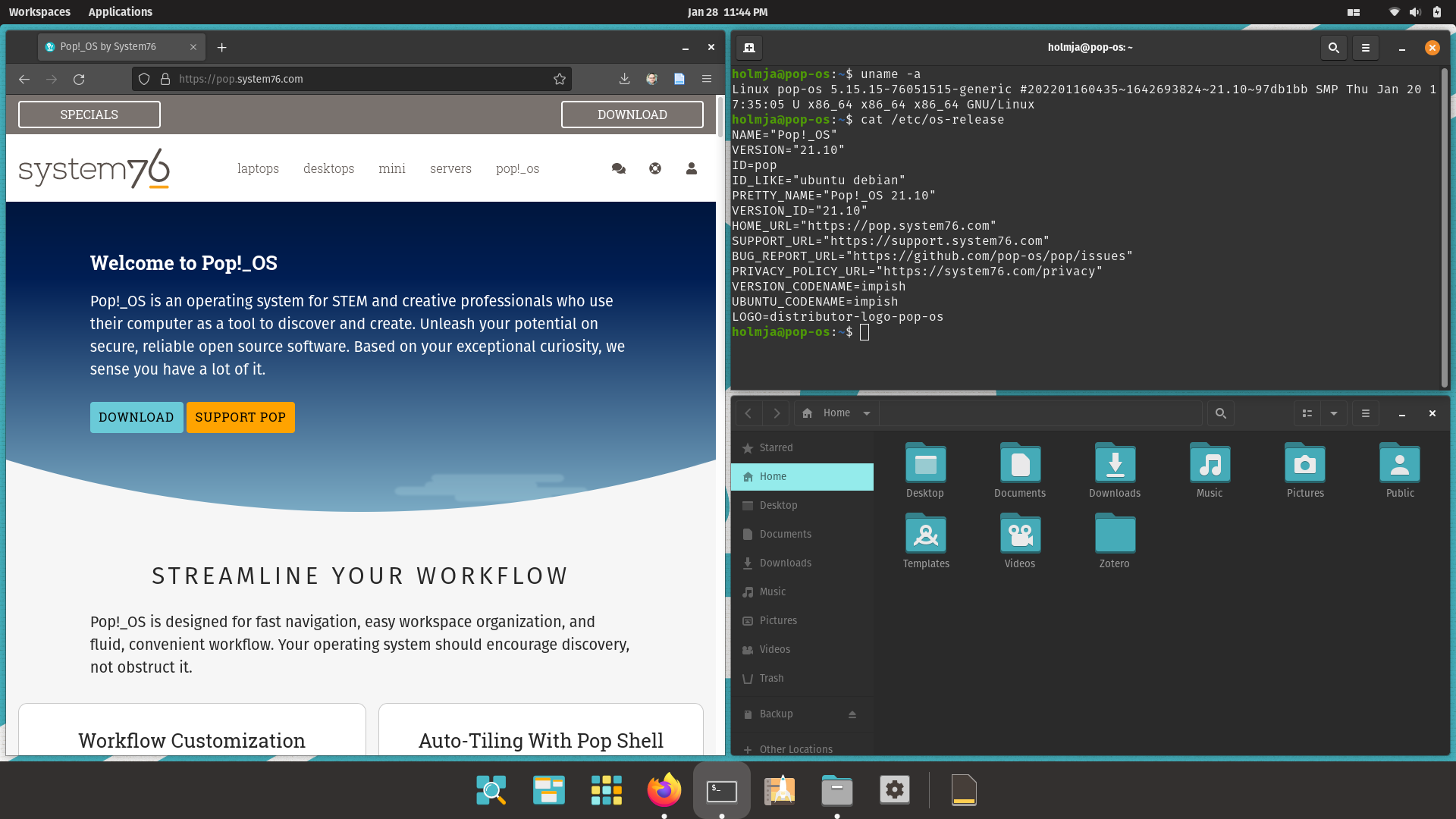Click the top DOWNLOAD banner button
Image resolution: width=1456 pixels, height=819 pixels.
tap(632, 115)
